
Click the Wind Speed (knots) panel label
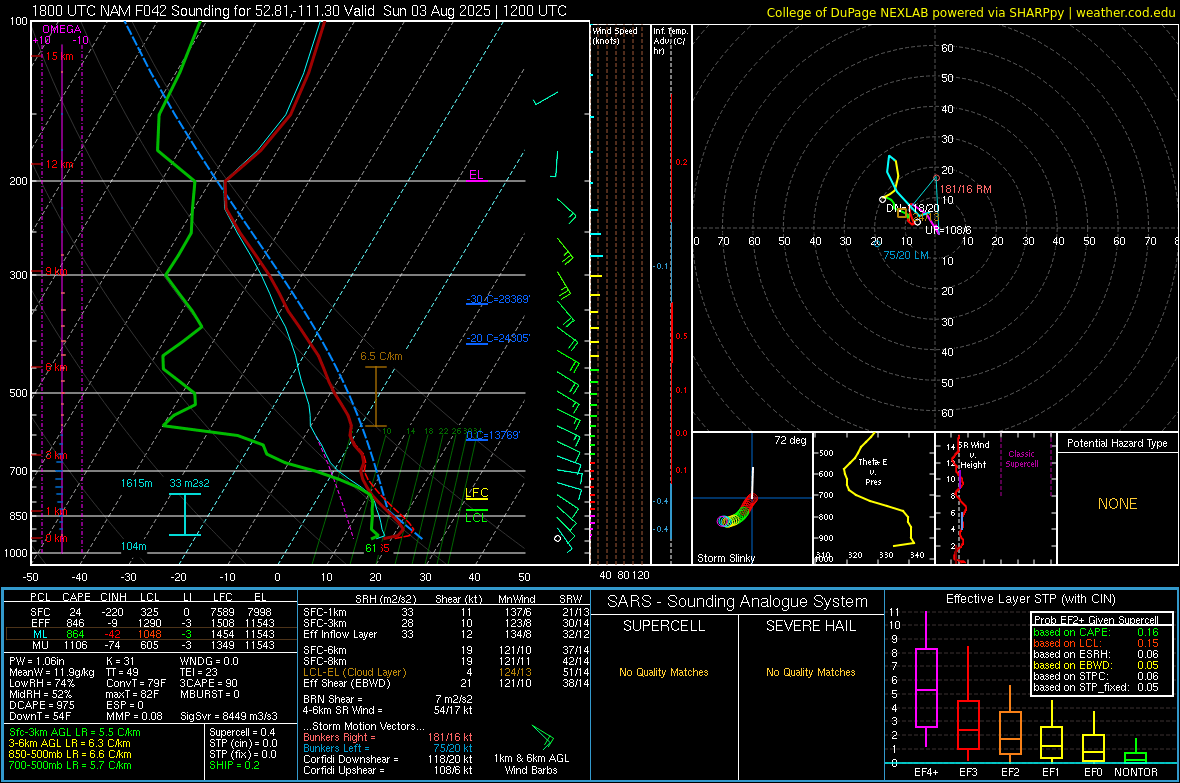(615, 35)
